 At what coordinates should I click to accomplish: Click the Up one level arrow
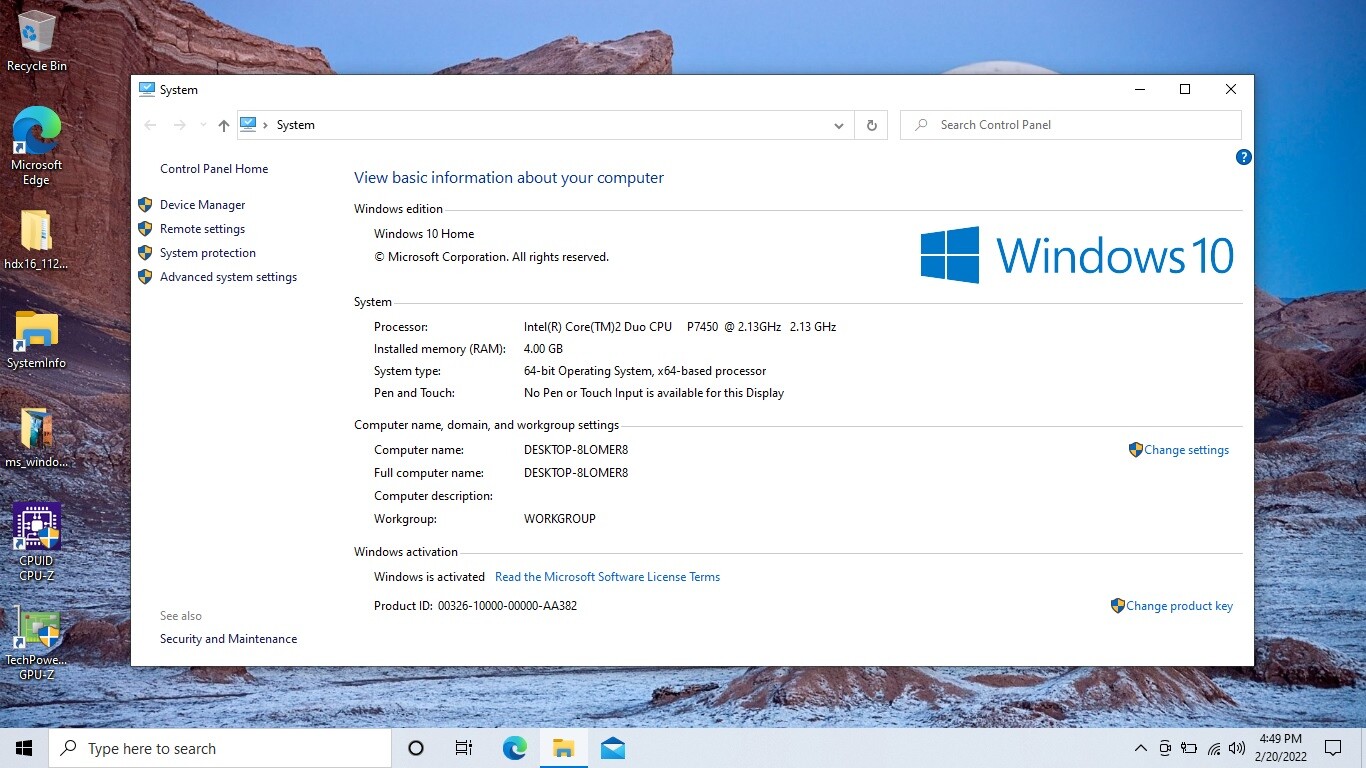223,125
